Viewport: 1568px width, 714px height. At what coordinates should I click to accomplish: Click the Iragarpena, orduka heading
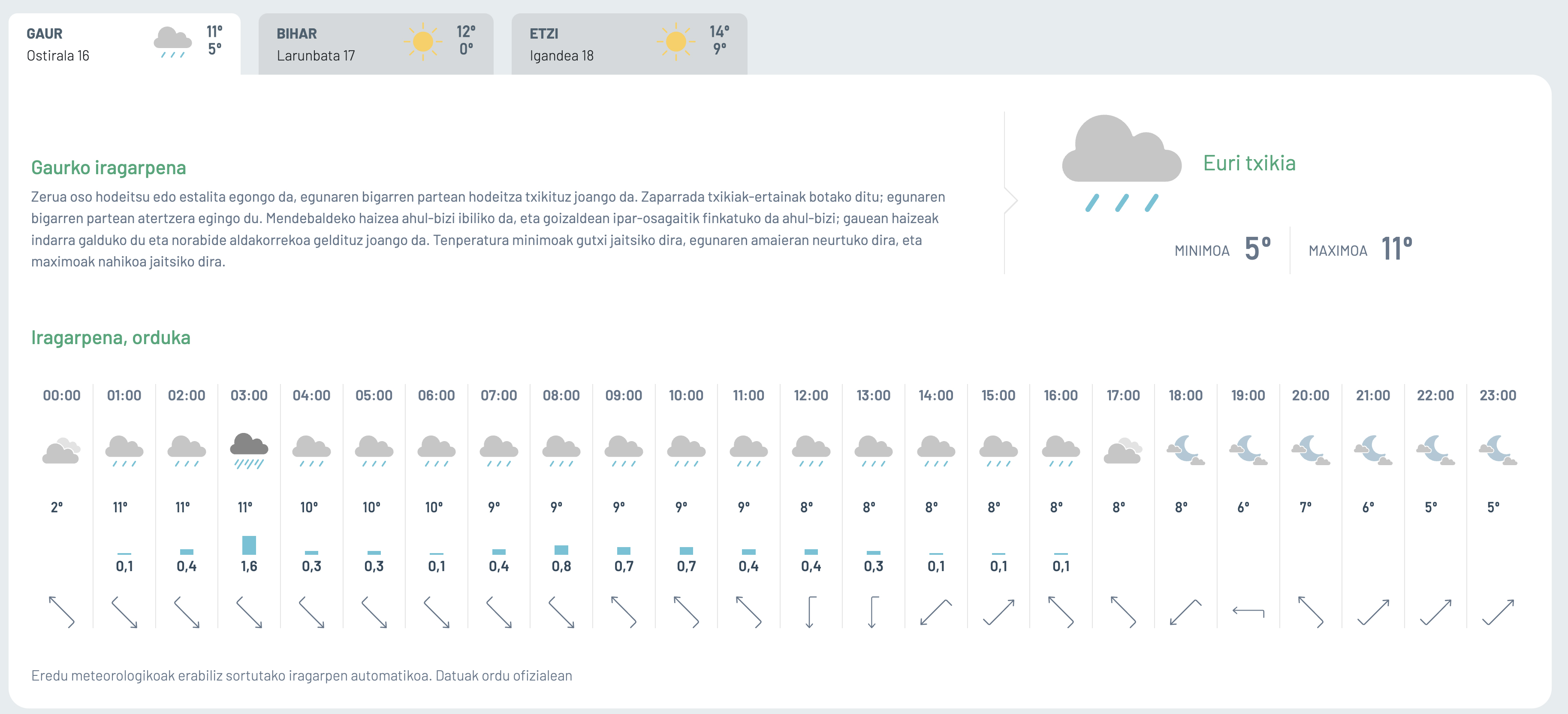pyautogui.click(x=111, y=338)
